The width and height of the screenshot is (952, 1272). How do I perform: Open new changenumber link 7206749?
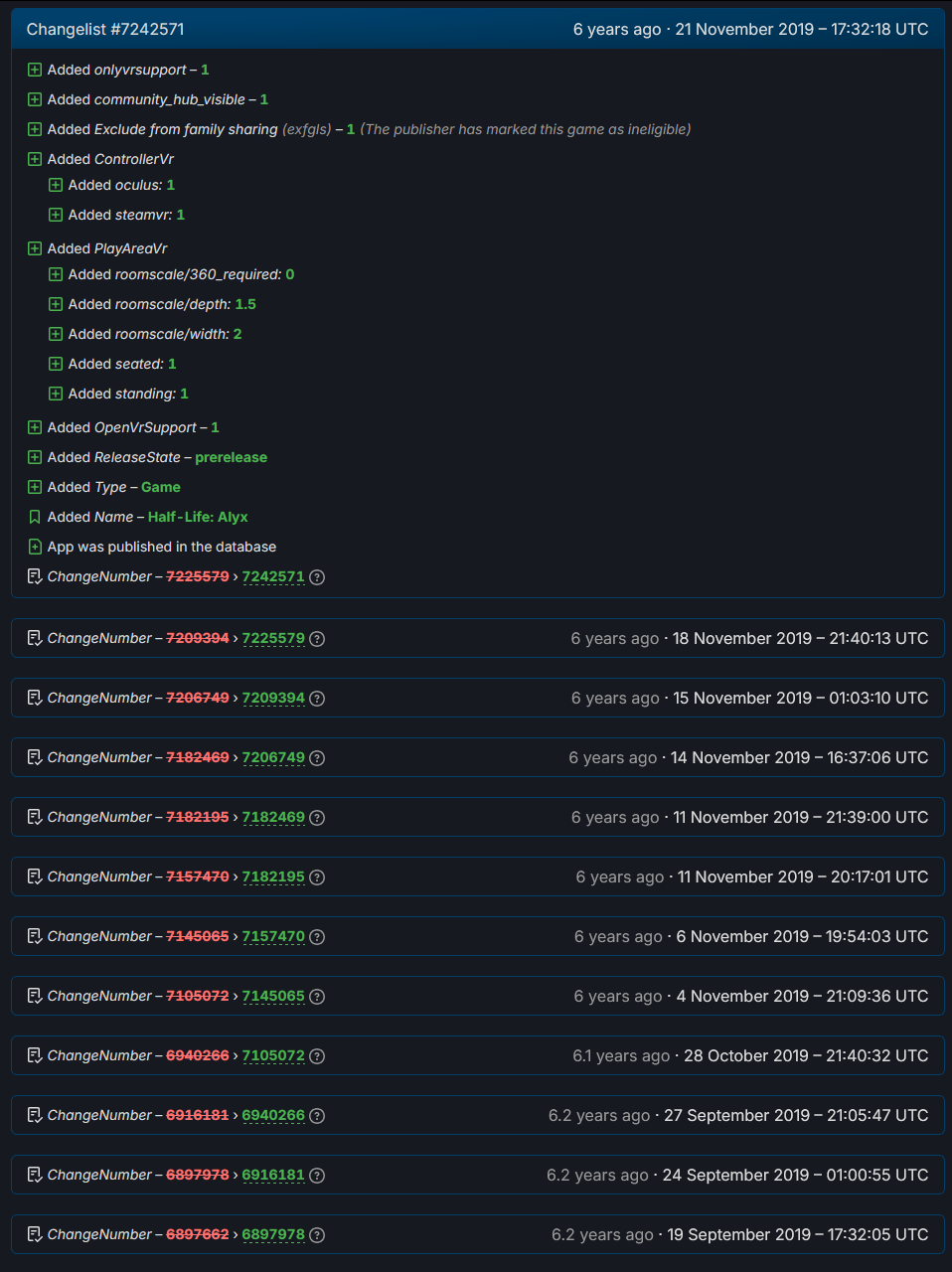point(273,757)
